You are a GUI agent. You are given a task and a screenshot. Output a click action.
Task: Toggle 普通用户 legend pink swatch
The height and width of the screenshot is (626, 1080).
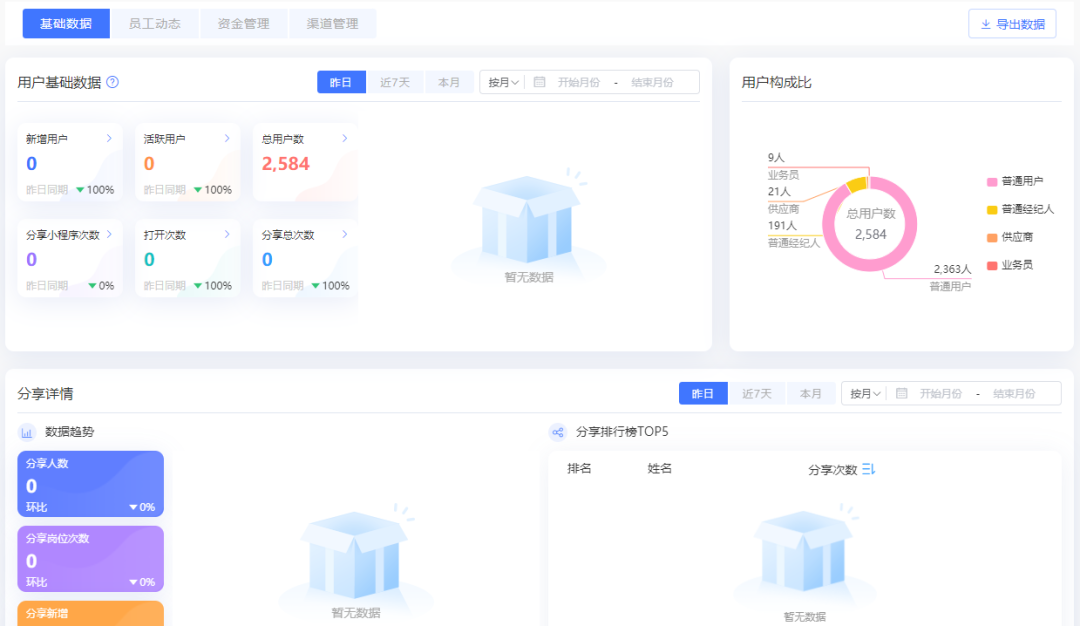(992, 182)
